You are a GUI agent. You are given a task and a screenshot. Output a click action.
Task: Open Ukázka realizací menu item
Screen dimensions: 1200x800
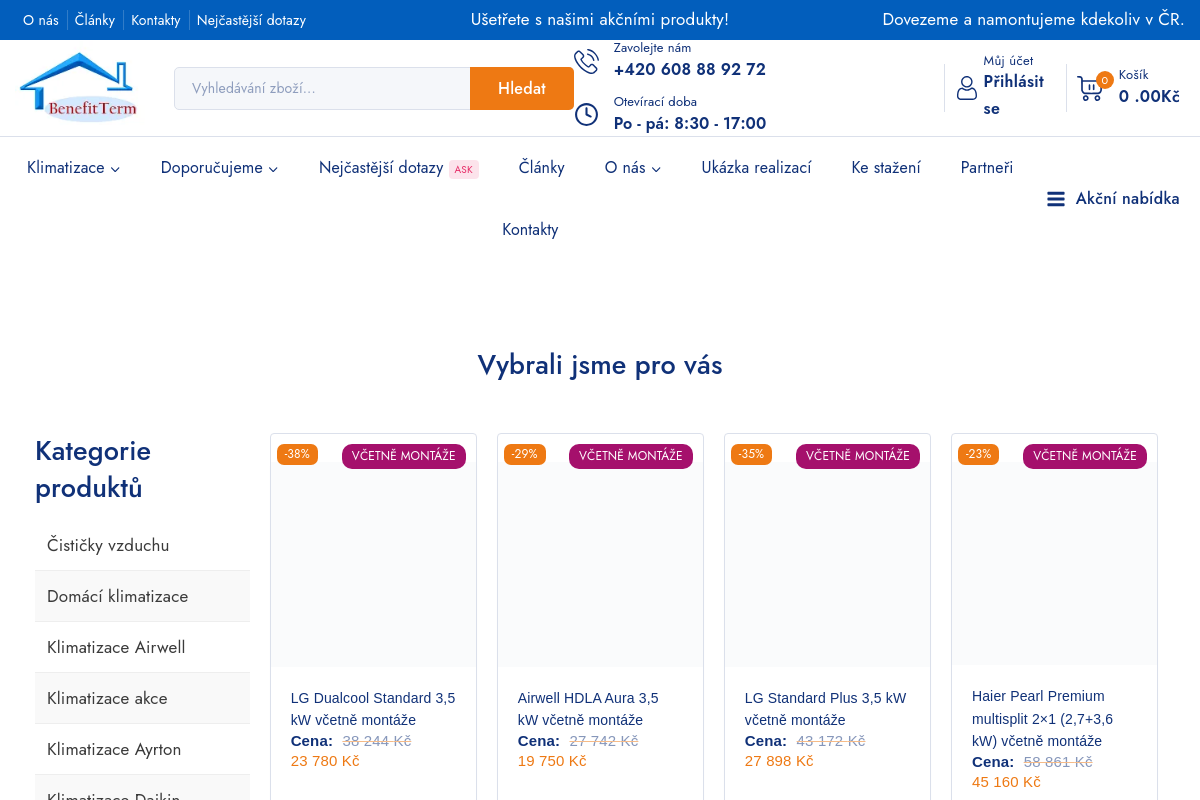pos(756,168)
